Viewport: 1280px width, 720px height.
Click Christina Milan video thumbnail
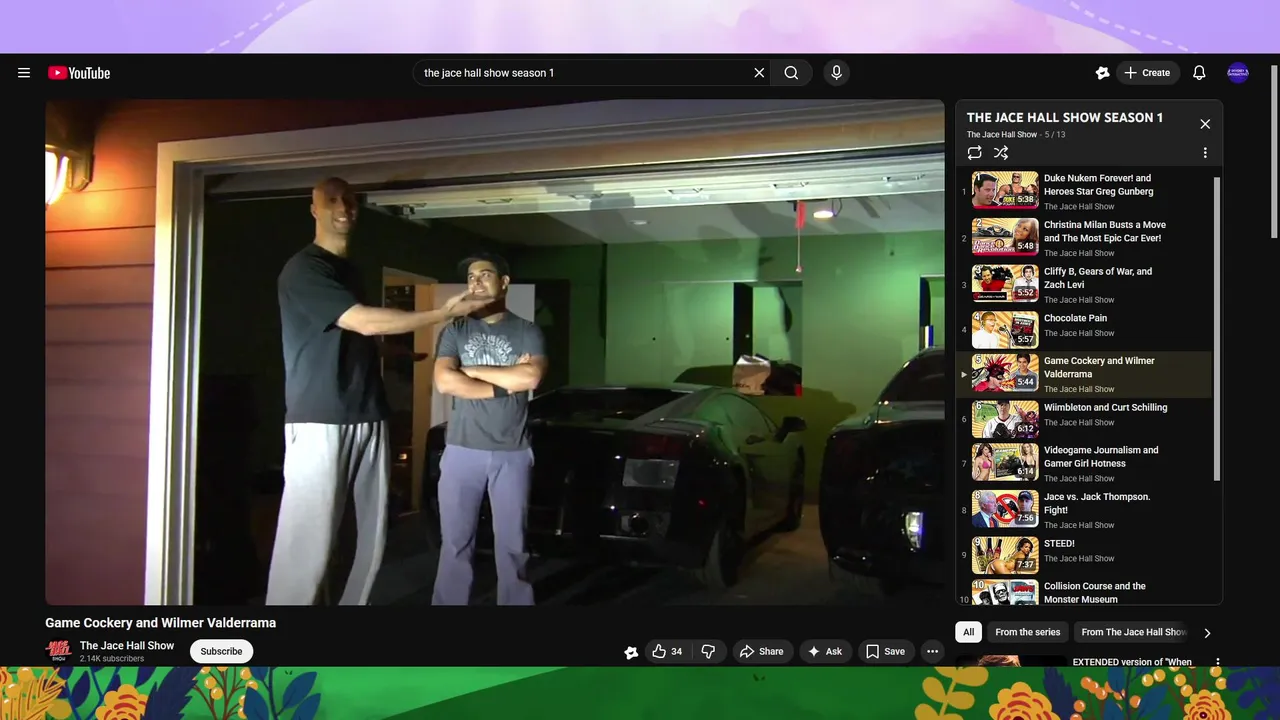tap(1005, 237)
